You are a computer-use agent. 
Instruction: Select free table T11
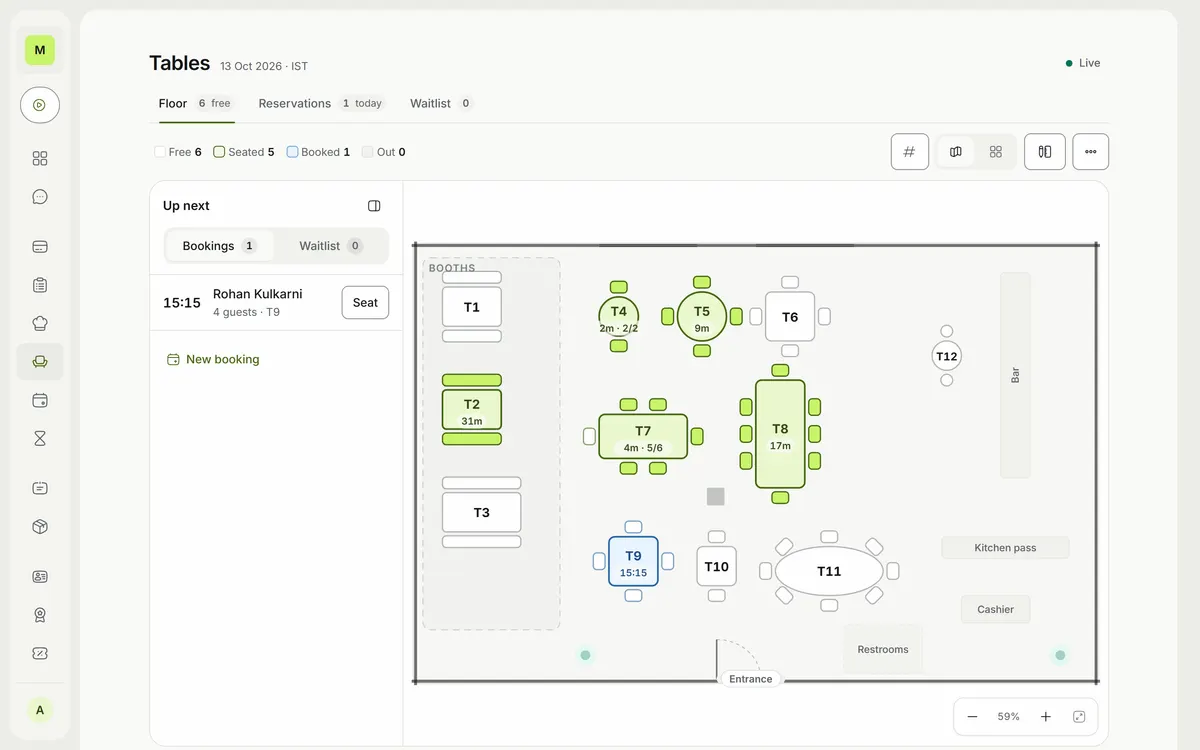coord(829,571)
